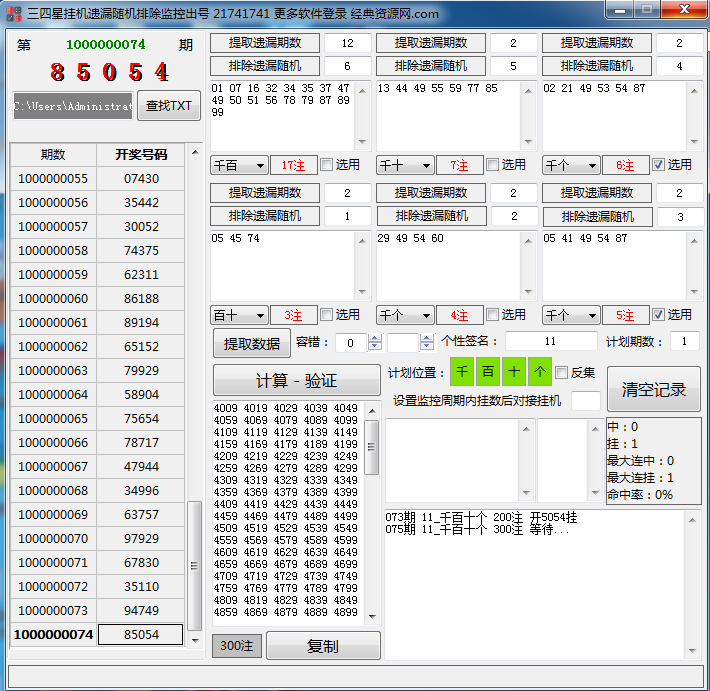Click the 3注 button
This screenshot has width=710, height=691.
pos(293,315)
